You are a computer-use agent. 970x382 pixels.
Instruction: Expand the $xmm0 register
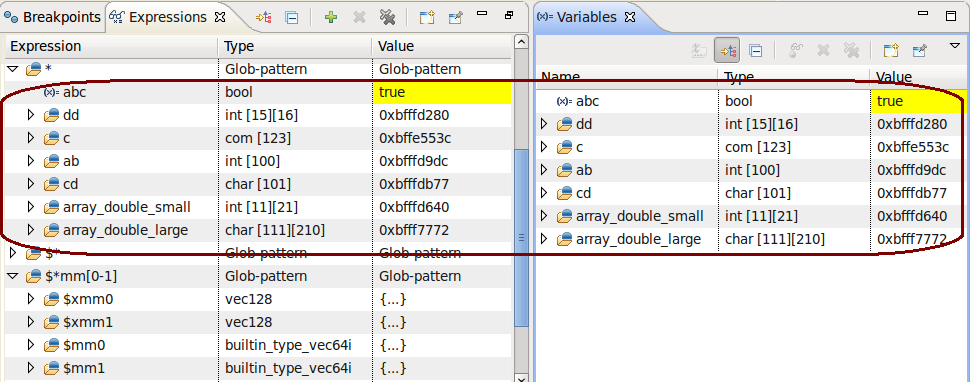31,299
